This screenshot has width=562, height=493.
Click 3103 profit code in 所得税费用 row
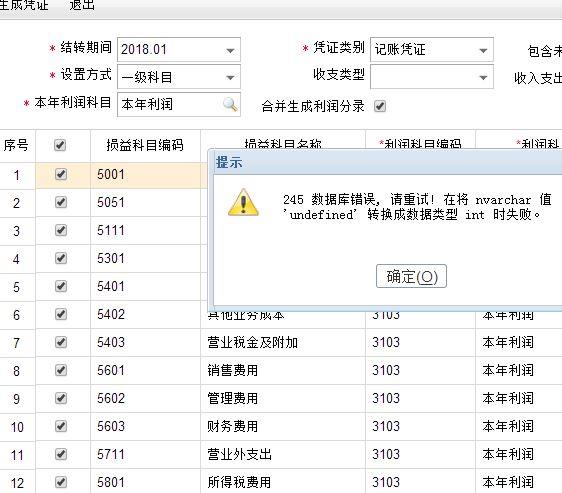pyautogui.click(x=420, y=482)
